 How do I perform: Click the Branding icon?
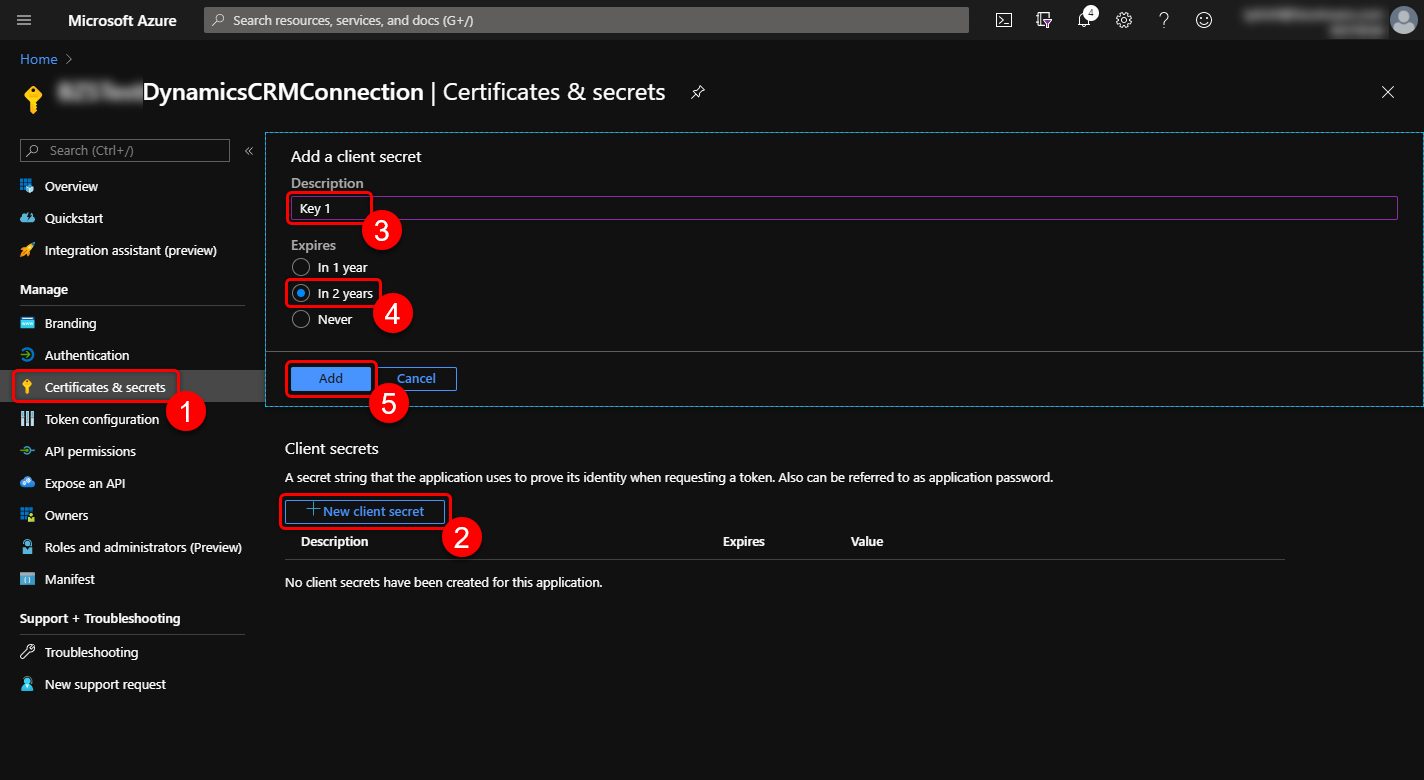point(27,323)
